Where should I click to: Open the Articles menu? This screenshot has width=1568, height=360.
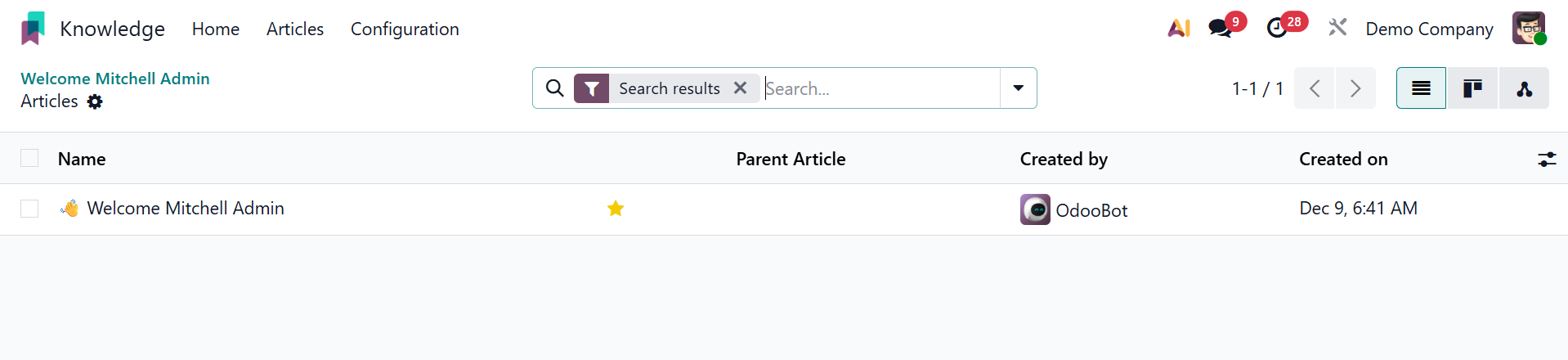294,29
